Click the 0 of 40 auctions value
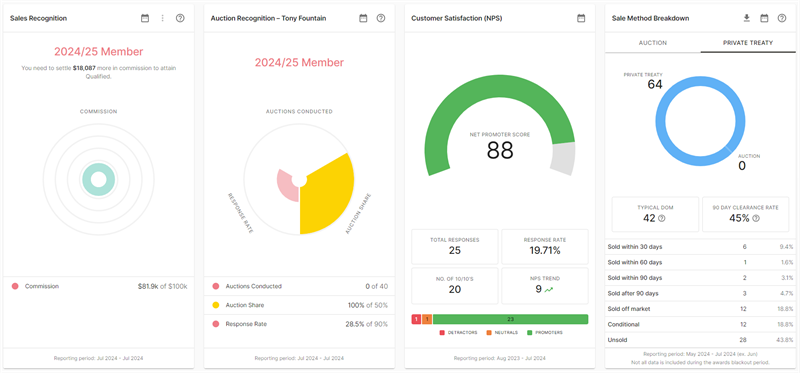Image resolution: width=800 pixels, height=373 pixels. click(377, 286)
